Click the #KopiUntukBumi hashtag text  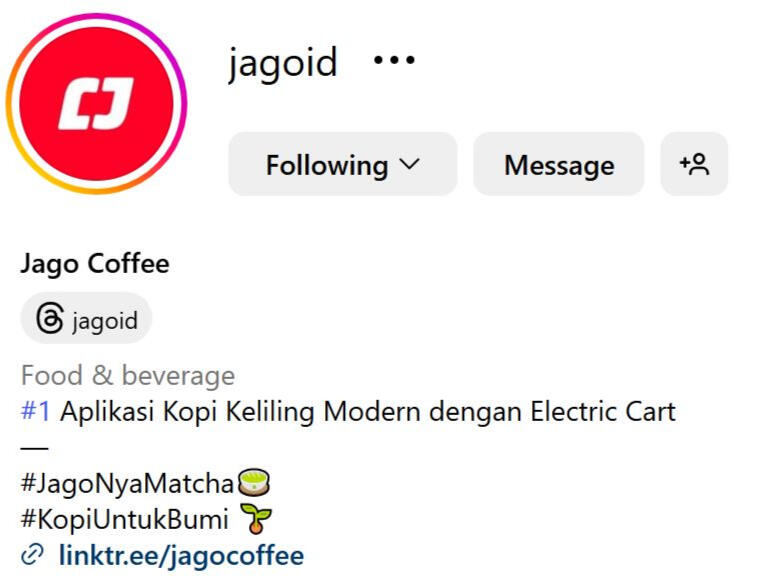[125, 519]
